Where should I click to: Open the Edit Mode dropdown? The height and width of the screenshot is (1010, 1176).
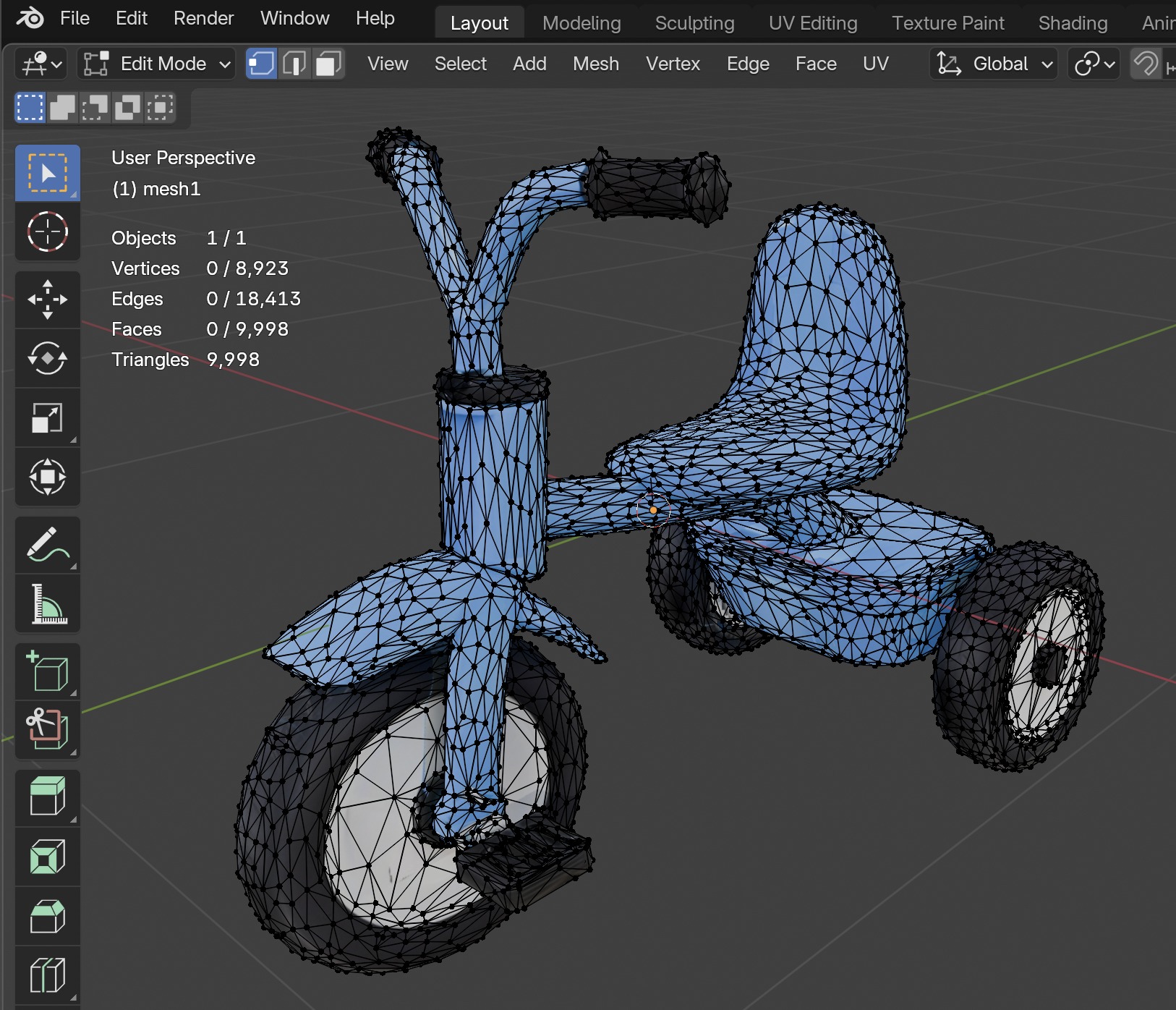coord(156,64)
